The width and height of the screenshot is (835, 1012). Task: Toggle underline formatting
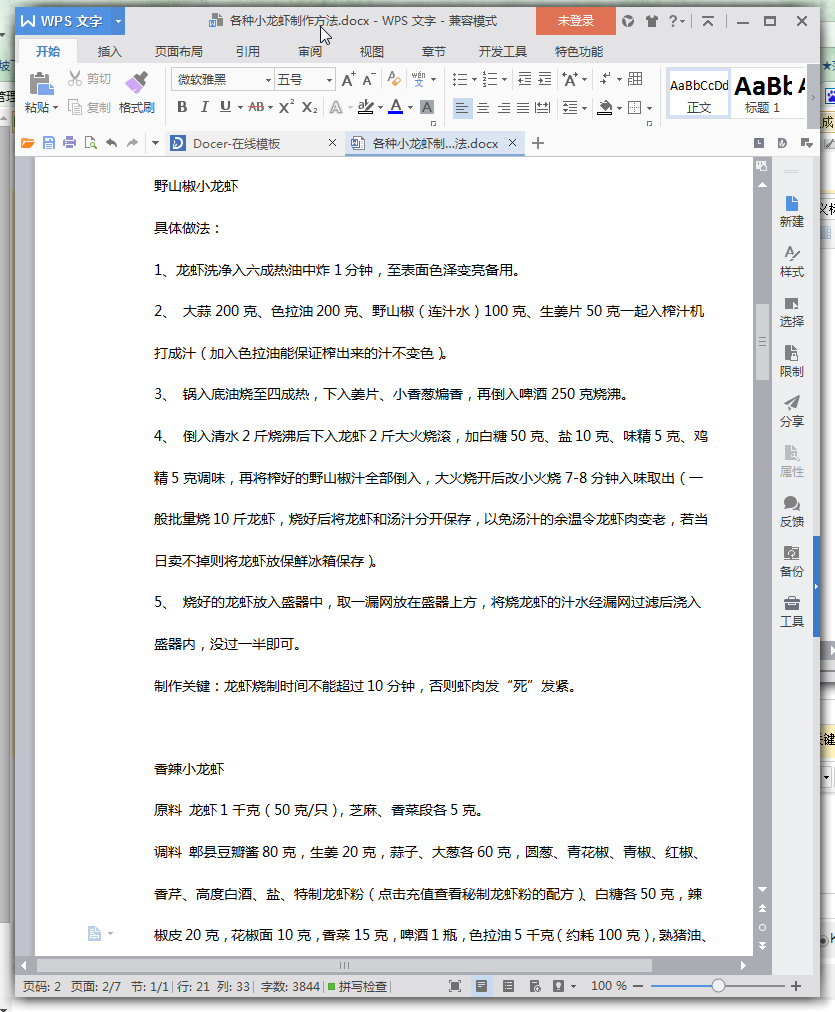[225, 107]
